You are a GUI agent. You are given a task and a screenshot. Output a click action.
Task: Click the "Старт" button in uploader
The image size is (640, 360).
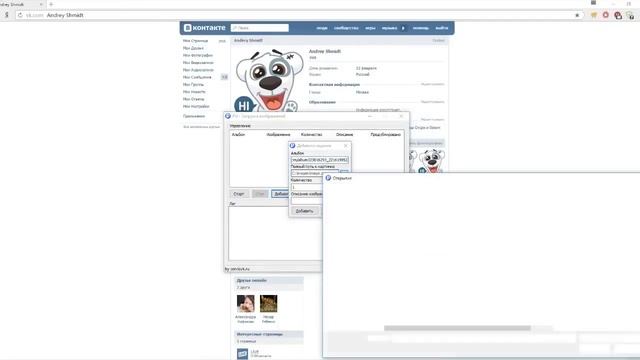coord(239,194)
